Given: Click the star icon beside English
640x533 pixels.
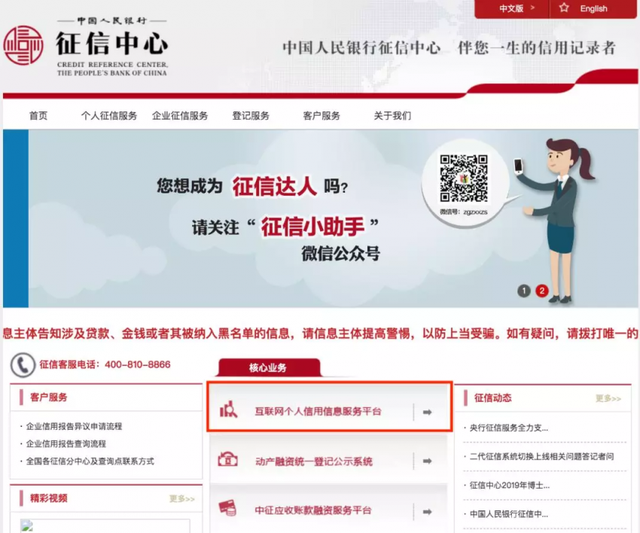Looking at the screenshot, I should click(x=564, y=8).
